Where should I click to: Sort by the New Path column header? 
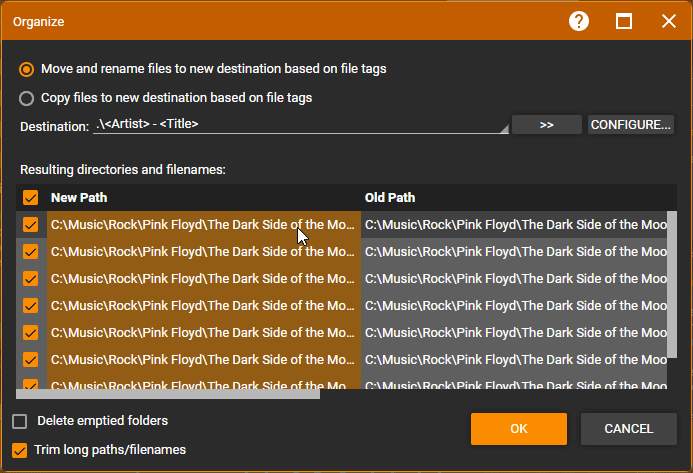(x=200, y=198)
